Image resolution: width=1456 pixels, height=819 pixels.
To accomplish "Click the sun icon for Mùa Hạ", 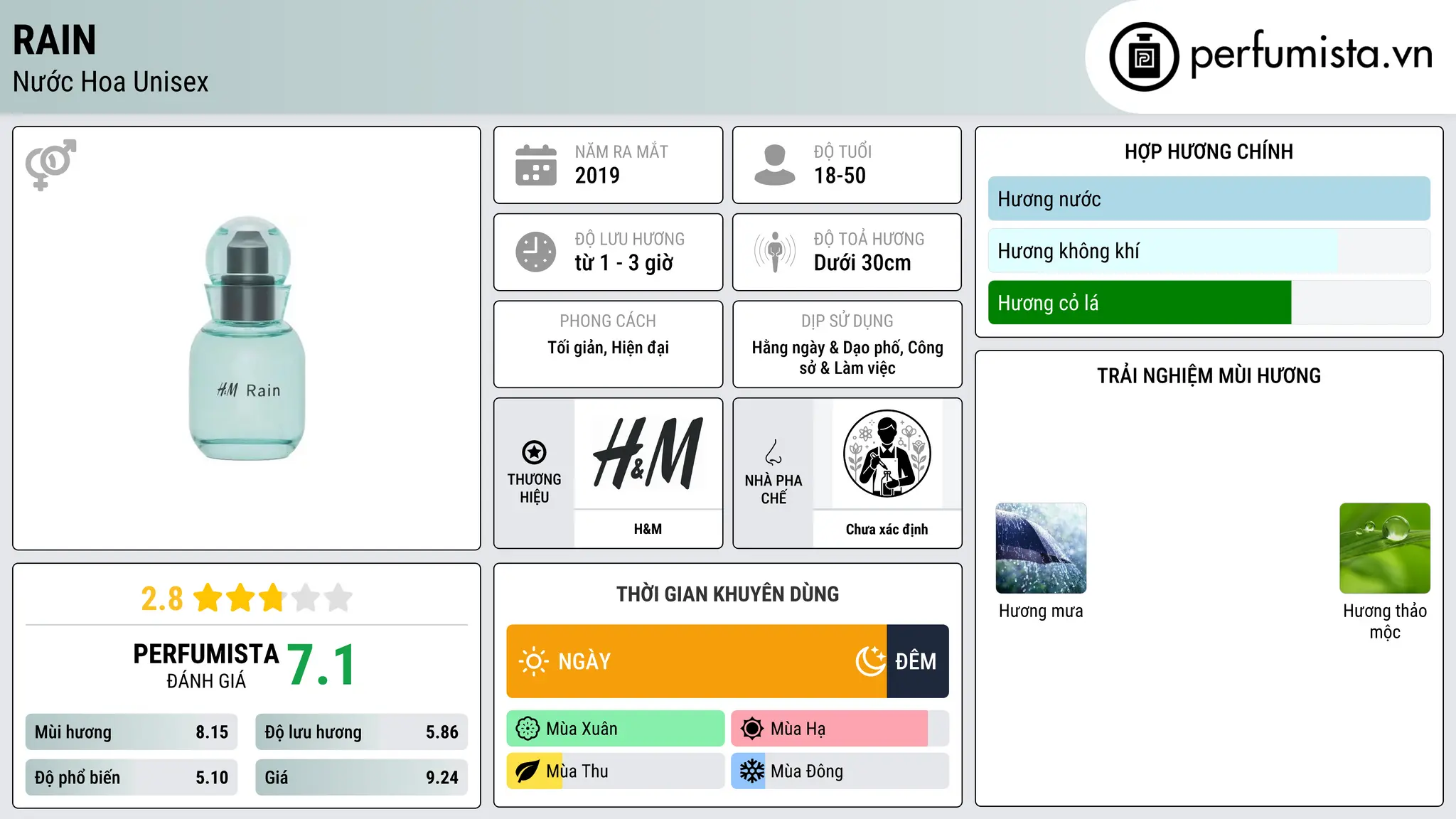I will [x=751, y=729].
